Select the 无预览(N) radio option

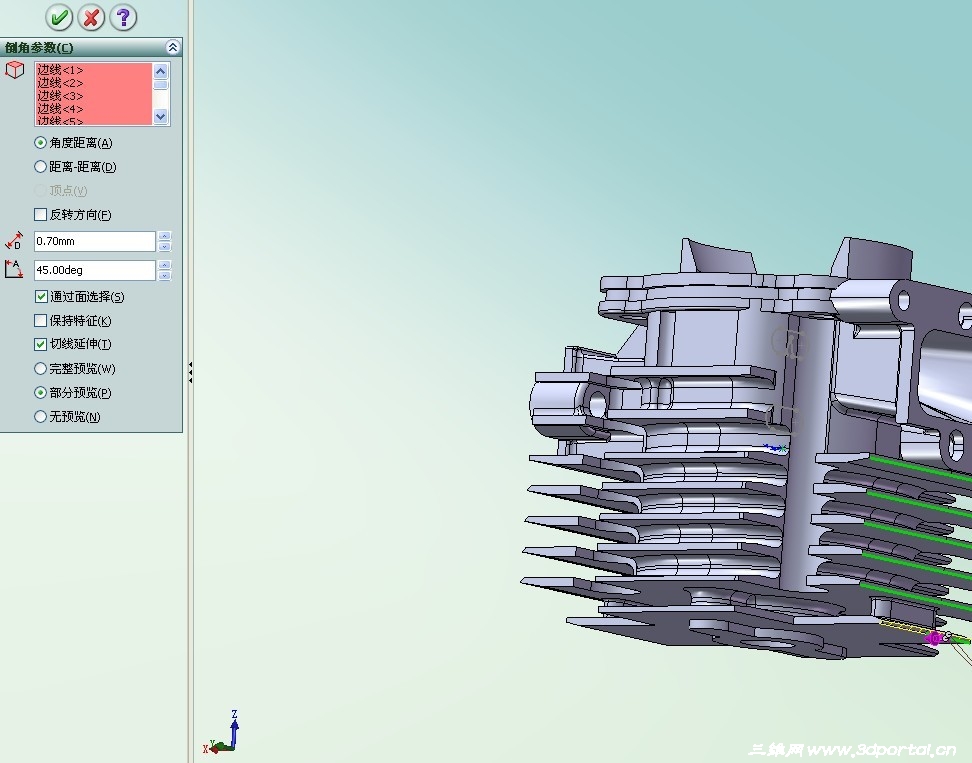click(40, 417)
